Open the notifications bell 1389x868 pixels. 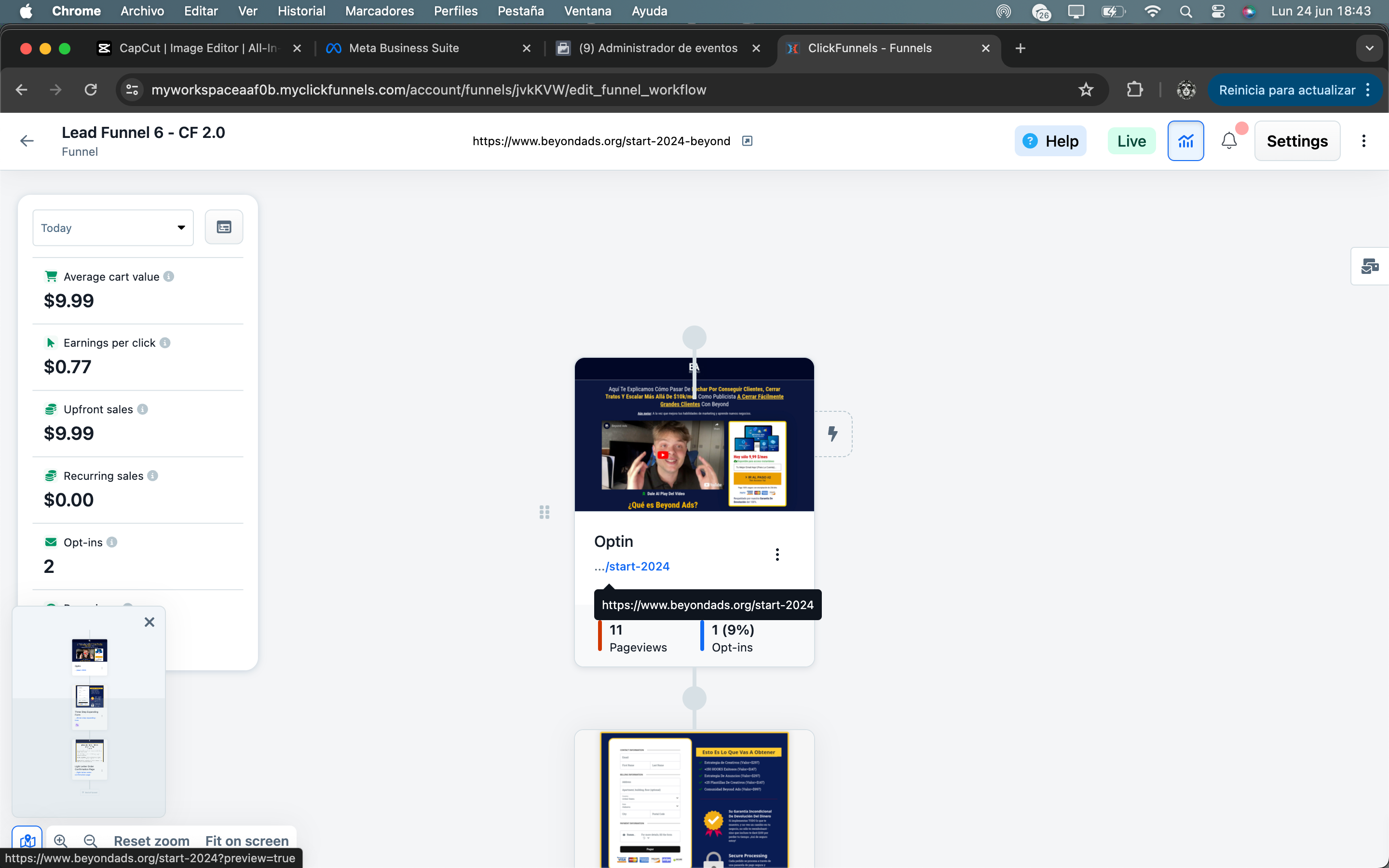click(x=1229, y=141)
